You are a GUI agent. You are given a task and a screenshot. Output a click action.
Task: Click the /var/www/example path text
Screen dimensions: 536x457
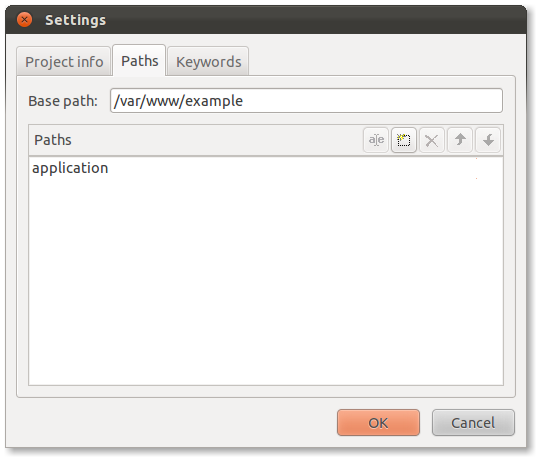click(178, 101)
